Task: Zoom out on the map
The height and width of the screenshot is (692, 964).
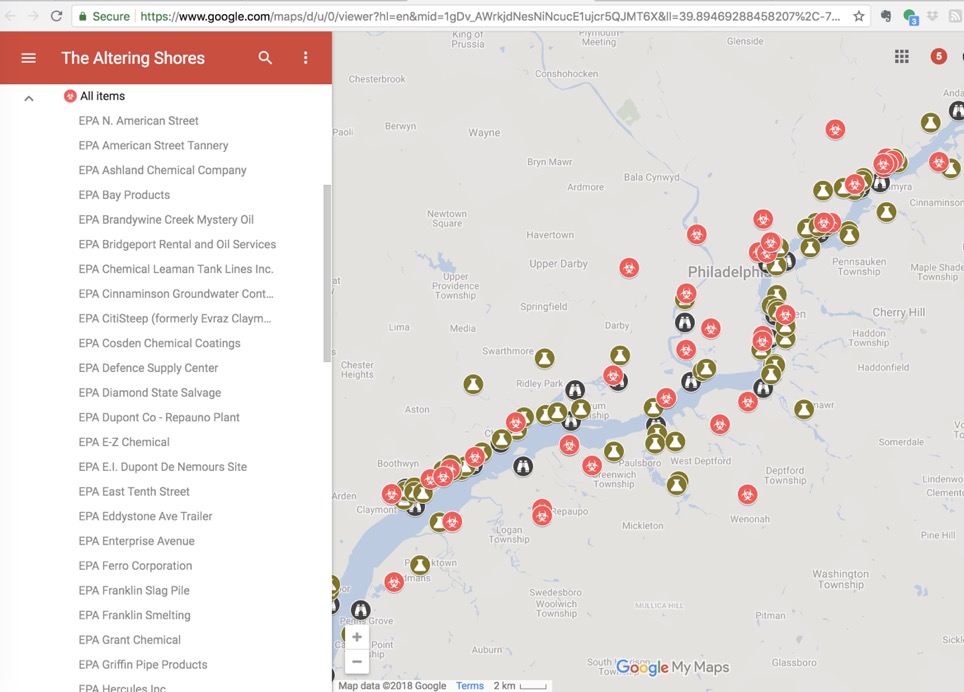Action: click(357, 662)
